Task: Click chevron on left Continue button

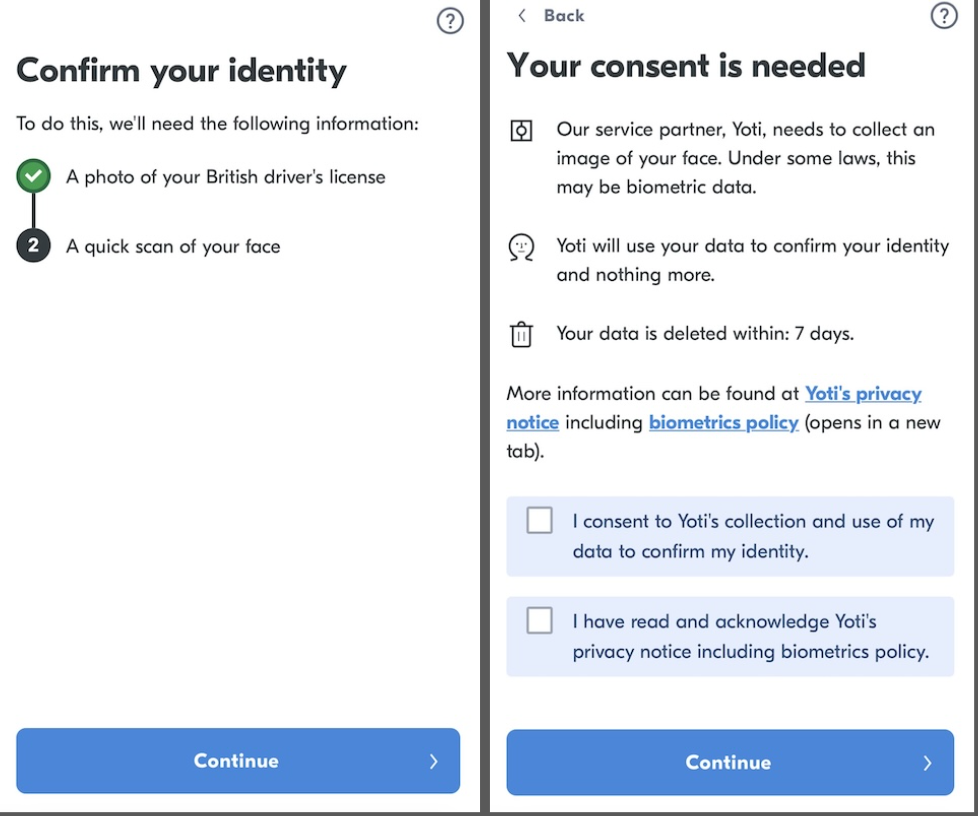Action: click(x=434, y=761)
